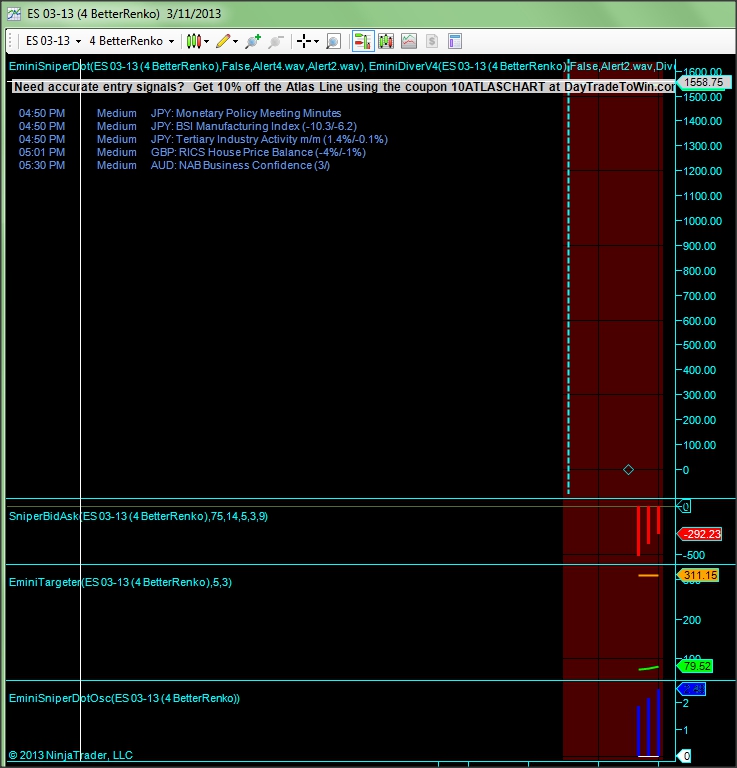This screenshot has width=737, height=768.
Task: Select the EminiSniperDotOsc panel label
Action: click(x=124, y=698)
